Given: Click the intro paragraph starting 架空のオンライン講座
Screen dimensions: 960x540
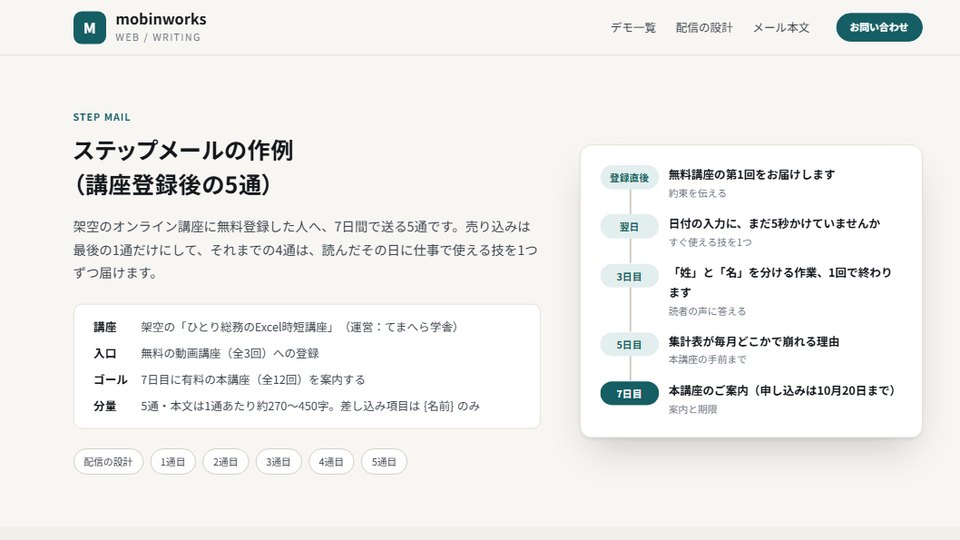Looking at the screenshot, I should coord(306,250).
